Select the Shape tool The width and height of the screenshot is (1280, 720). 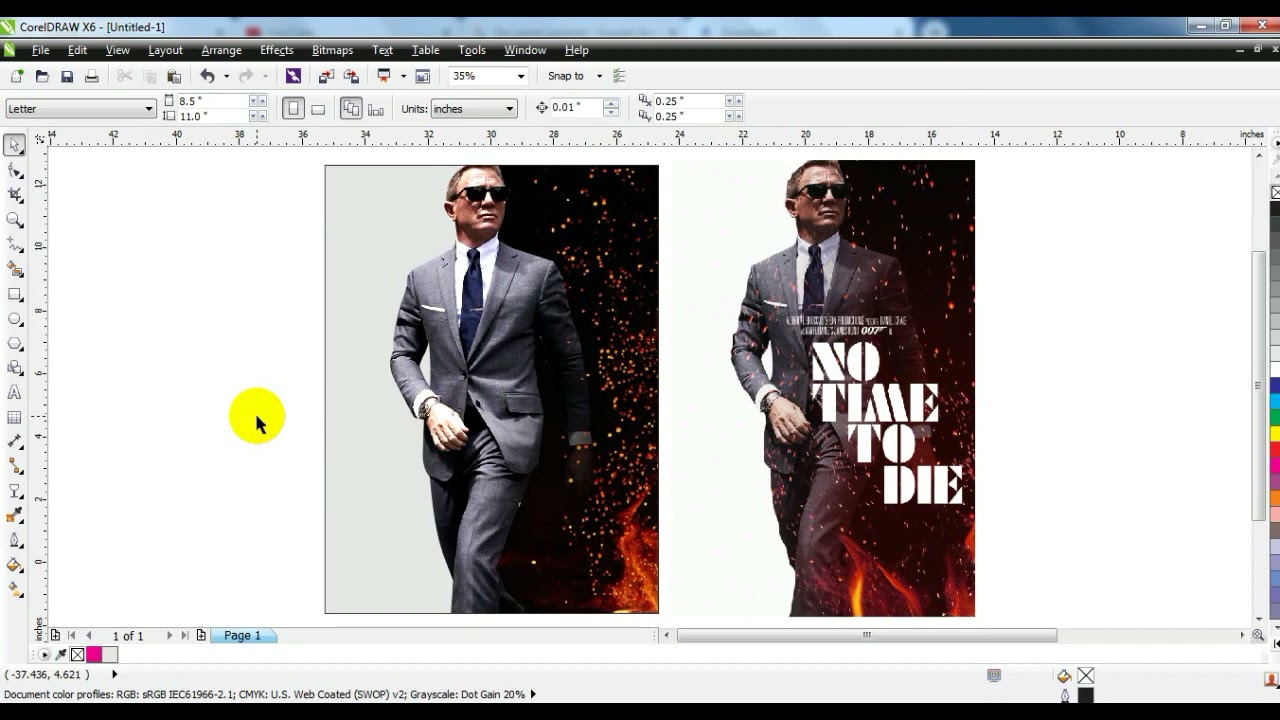pyautogui.click(x=15, y=171)
